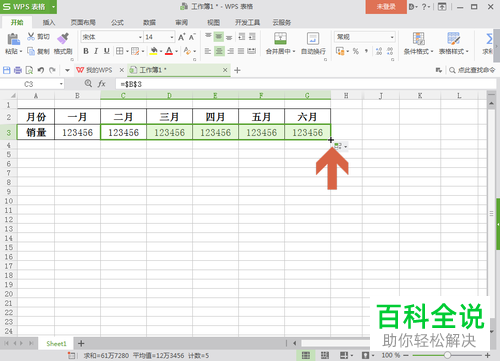Click the Print Preview icon
This screenshot has height=361, width=500.
(29, 70)
